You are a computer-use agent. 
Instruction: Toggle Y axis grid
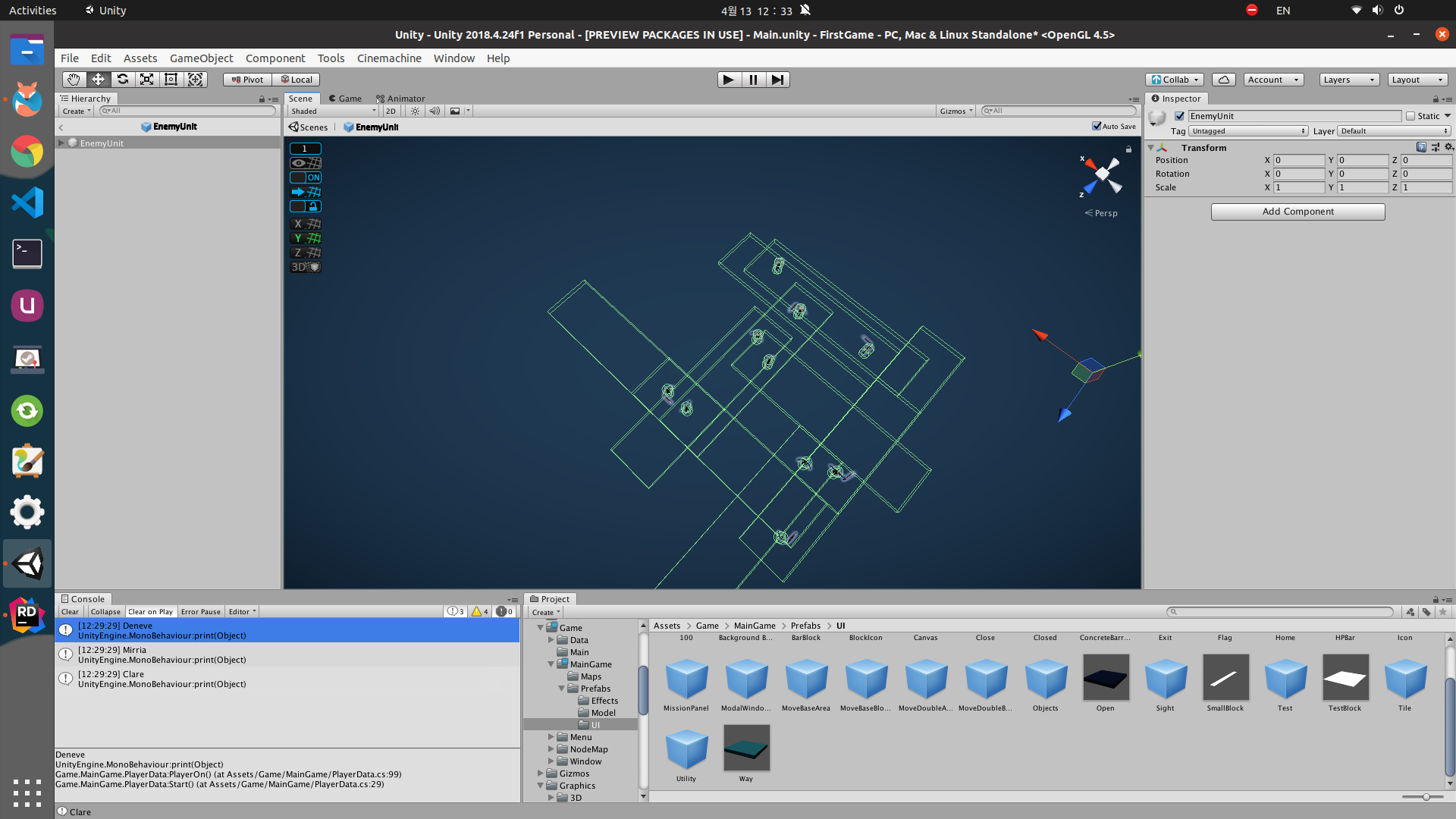[306, 238]
